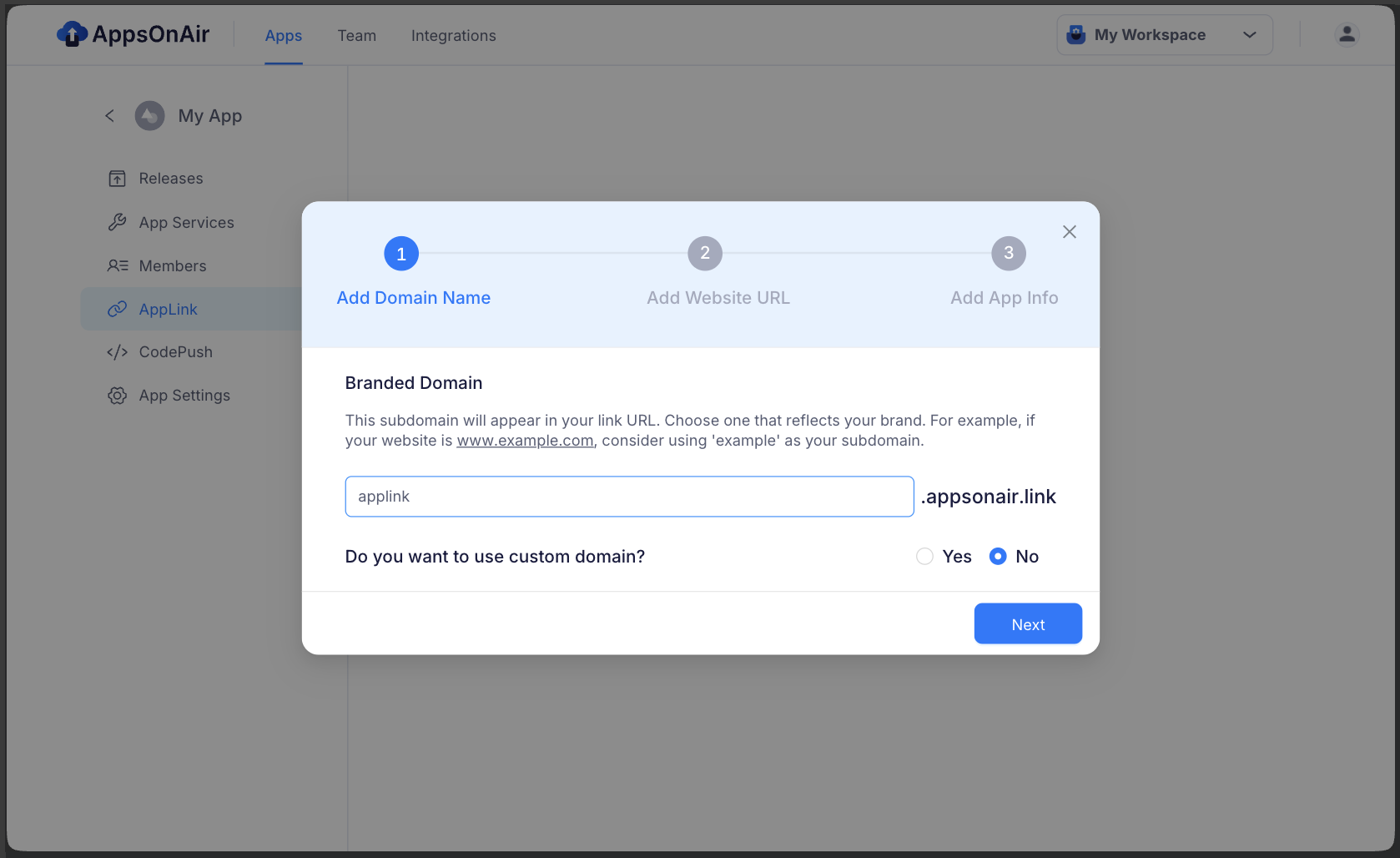Click 'Do you want to use custom domain?' text
1400x858 pixels.
coord(495,557)
